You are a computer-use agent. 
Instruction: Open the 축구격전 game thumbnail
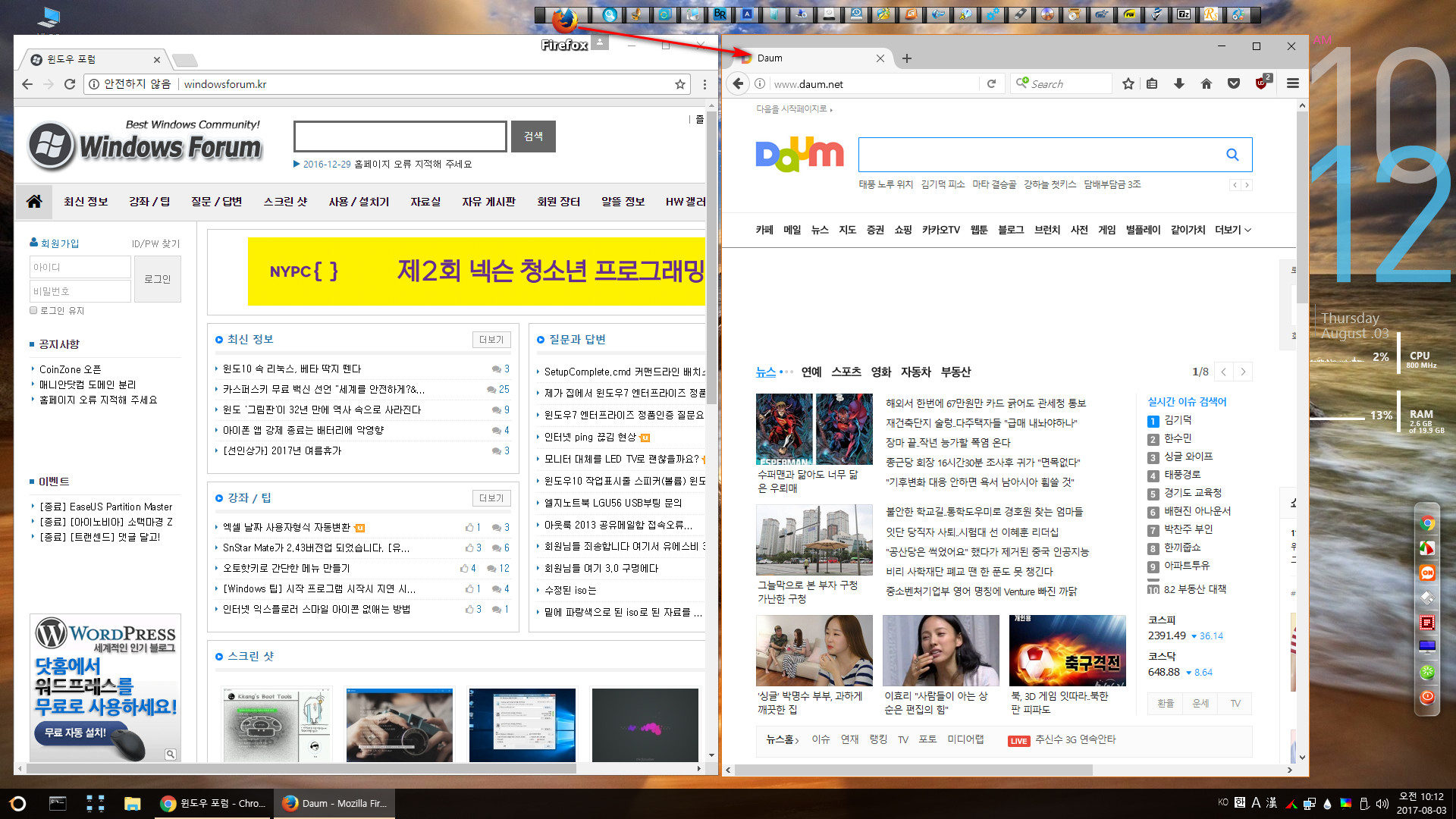click(1067, 651)
